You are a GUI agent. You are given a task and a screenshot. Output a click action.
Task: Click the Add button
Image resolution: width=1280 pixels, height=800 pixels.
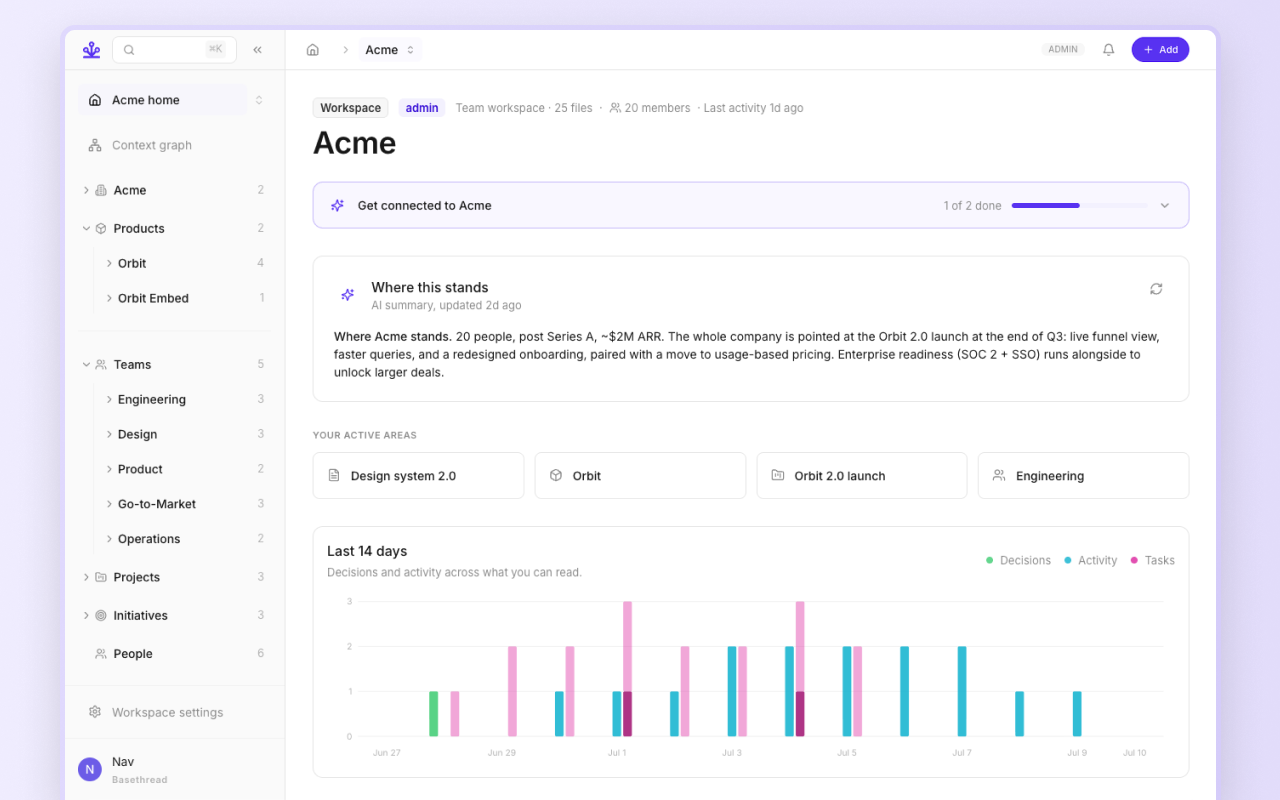point(1160,50)
